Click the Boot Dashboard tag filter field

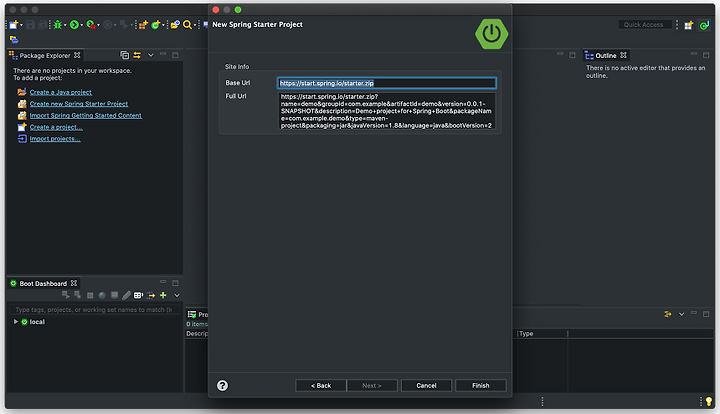(x=94, y=310)
